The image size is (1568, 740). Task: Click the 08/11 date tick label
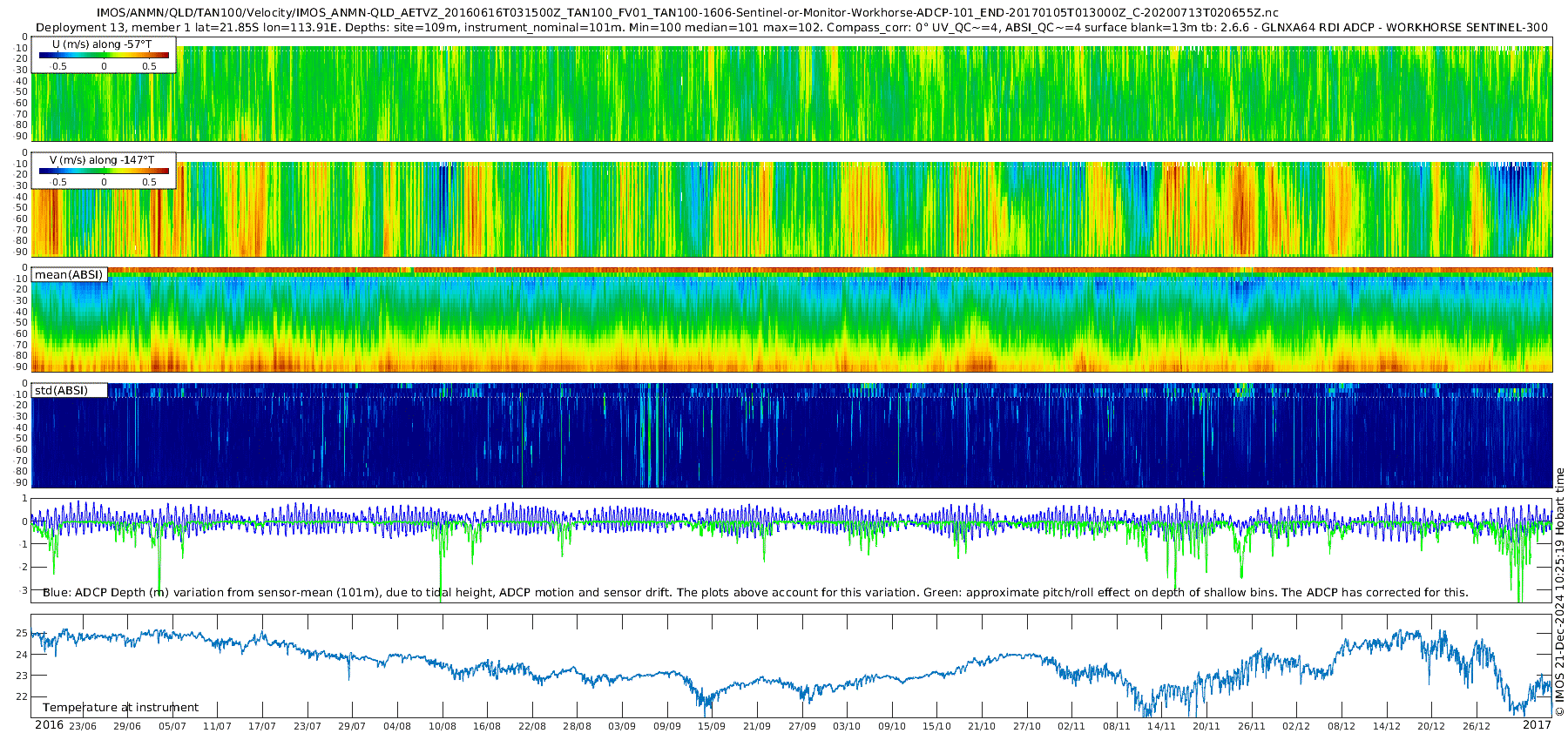(x=1117, y=726)
